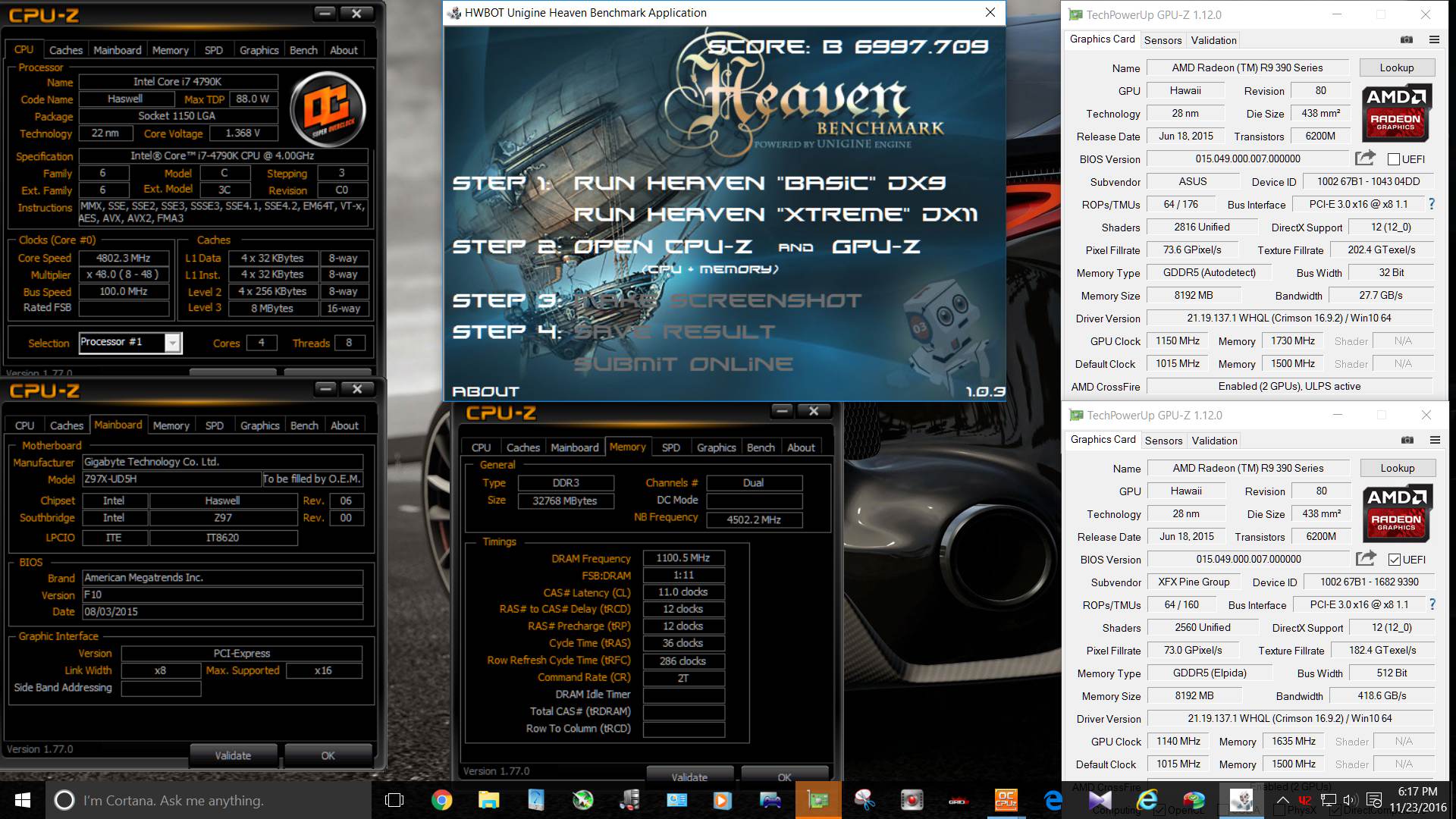1456x819 pixels.
Task: Open the Processor #1 selection dropdown
Action: click(x=173, y=343)
